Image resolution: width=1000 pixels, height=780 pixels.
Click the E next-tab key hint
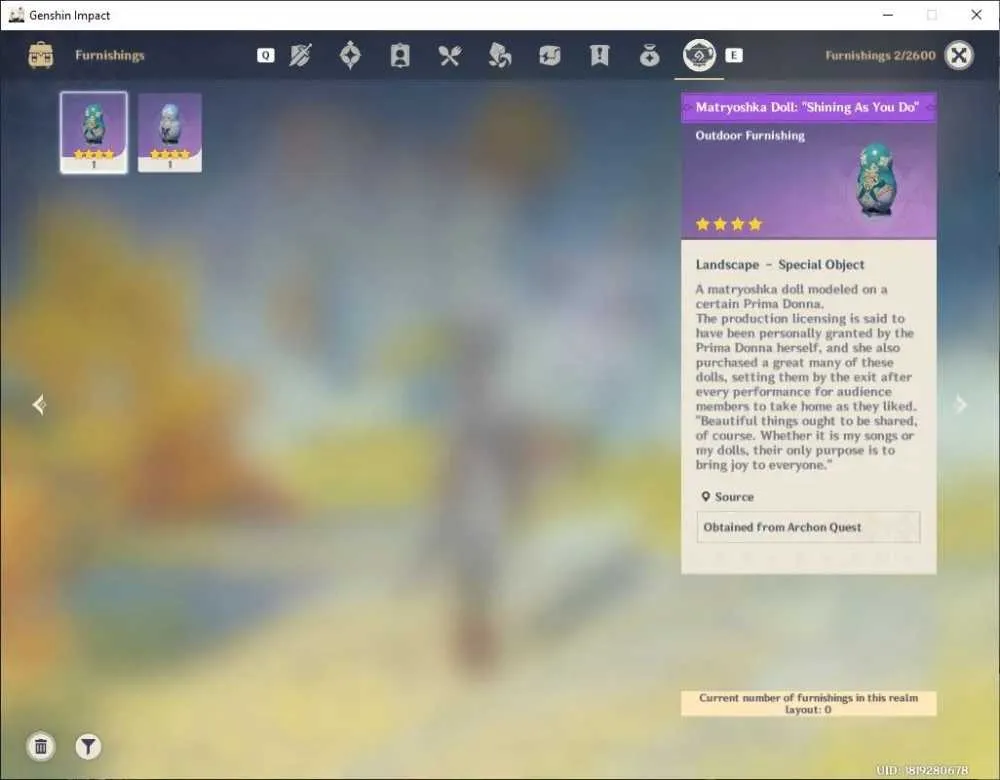734,55
